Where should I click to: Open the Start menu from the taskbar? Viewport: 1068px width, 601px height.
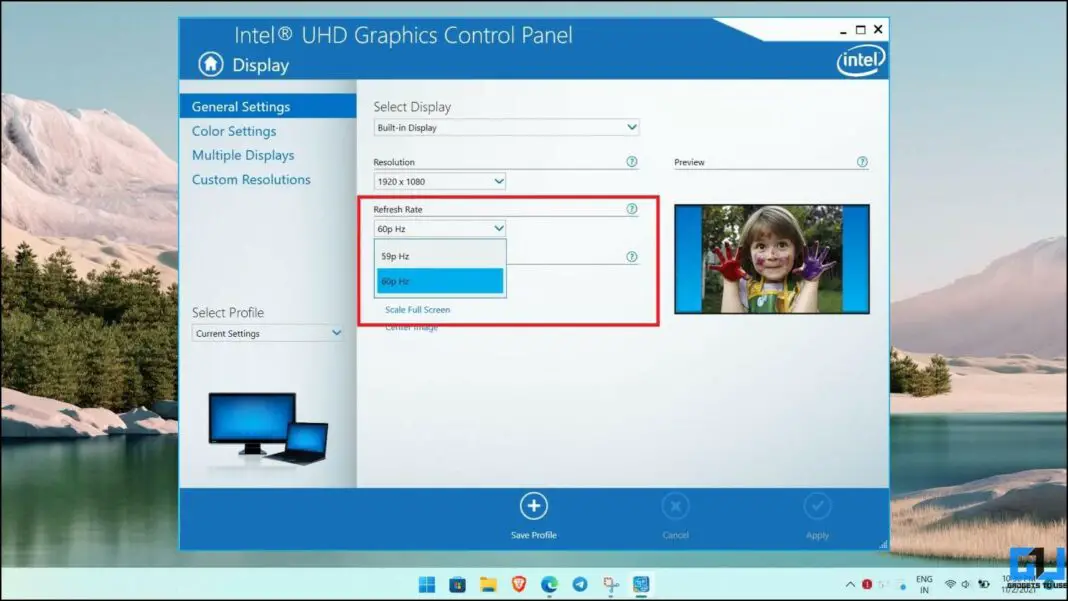(427, 584)
